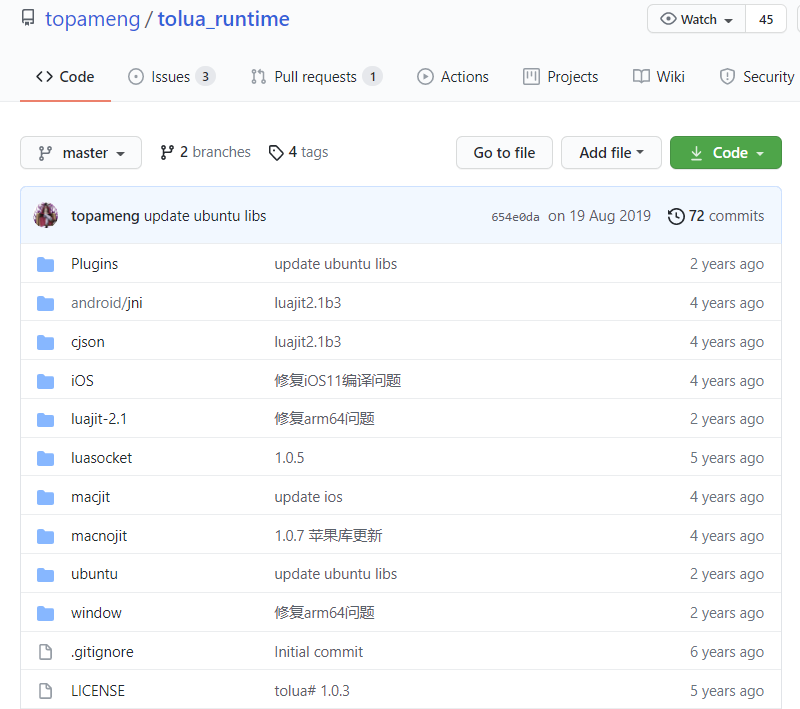Click the tag icon beside 4 tags
Image resolution: width=800 pixels, height=709 pixels.
point(276,152)
